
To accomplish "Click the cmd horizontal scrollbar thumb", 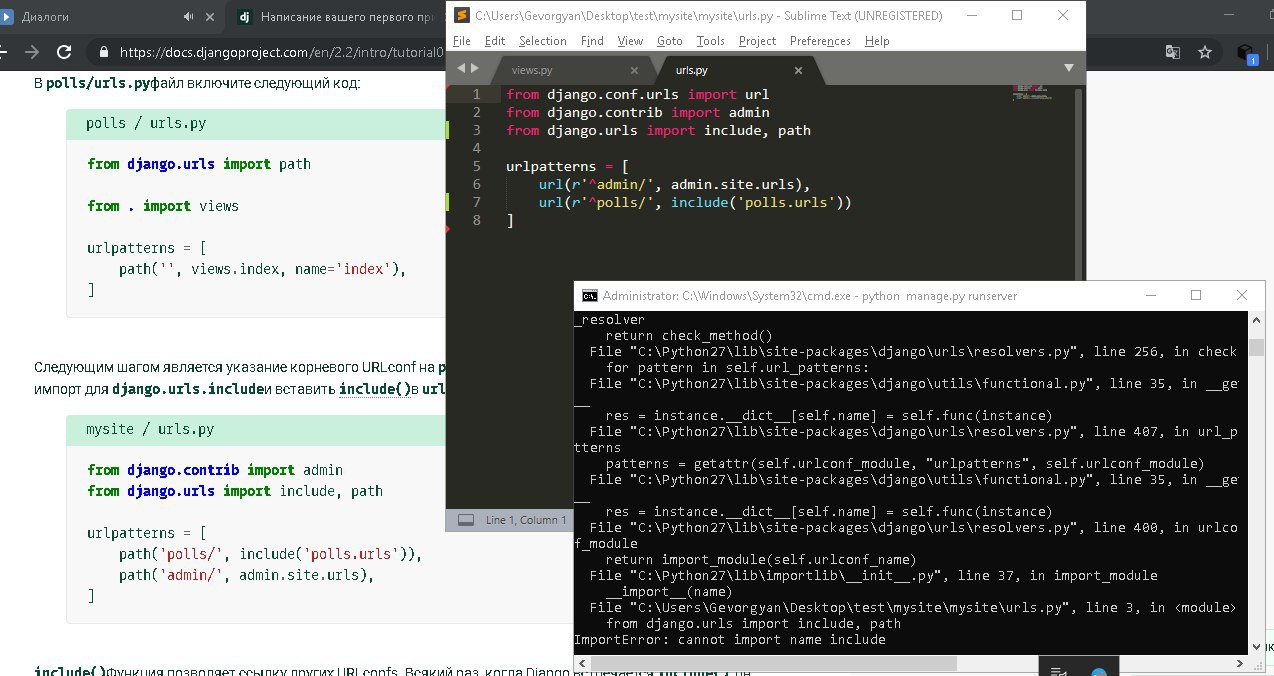I will [x=774, y=663].
